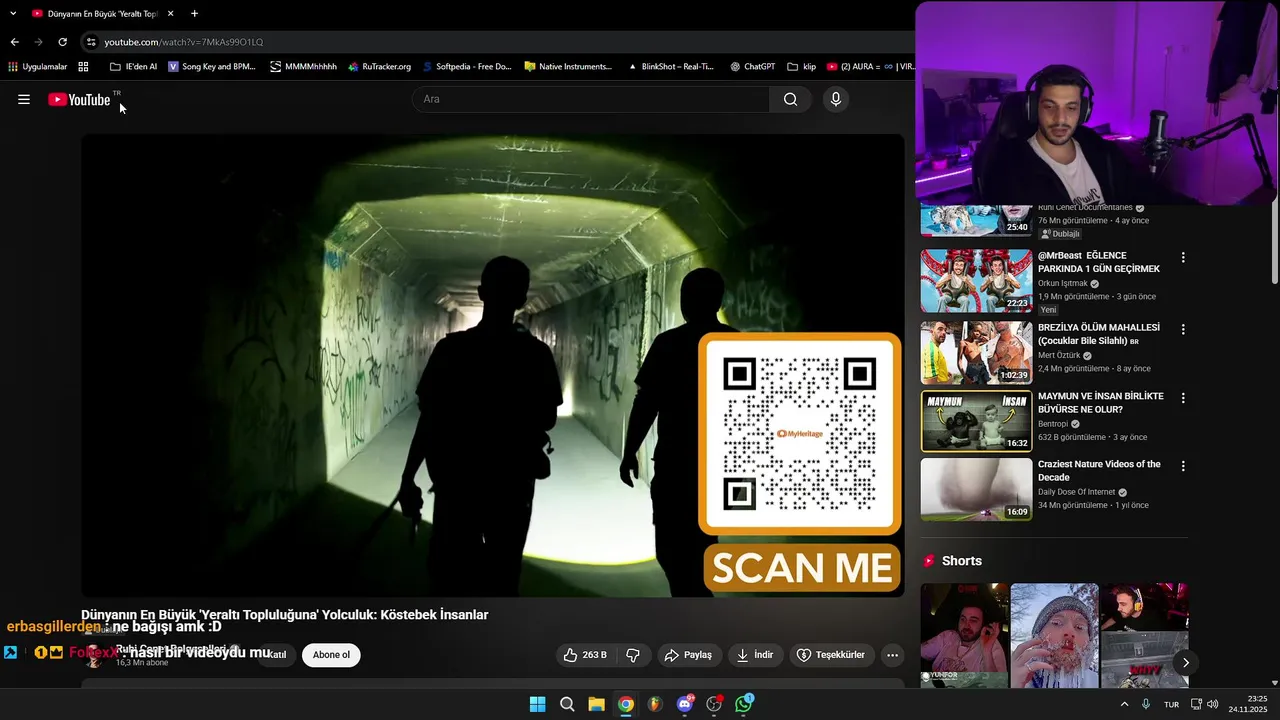This screenshot has width=1280, height=720.
Task: Click the tab groups grid icon in bookmarks bar
Action: tap(83, 67)
